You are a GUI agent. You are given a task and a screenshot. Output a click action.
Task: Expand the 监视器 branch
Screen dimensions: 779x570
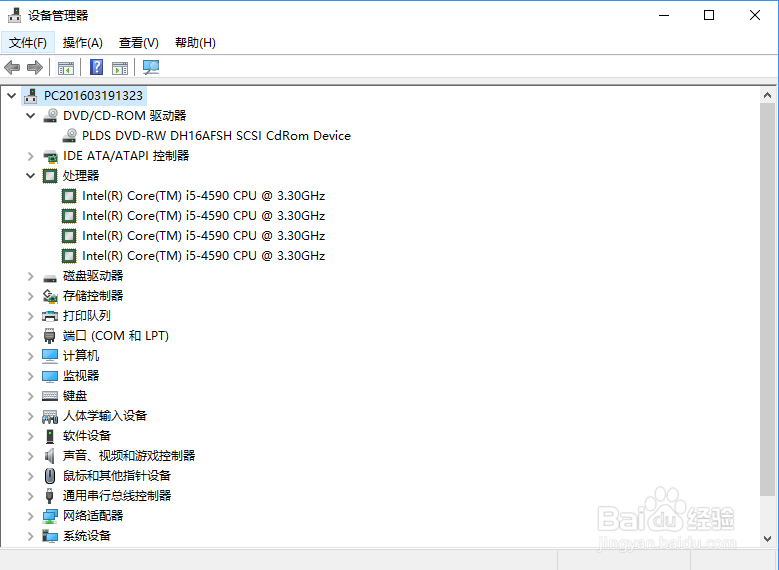(x=30, y=376)
